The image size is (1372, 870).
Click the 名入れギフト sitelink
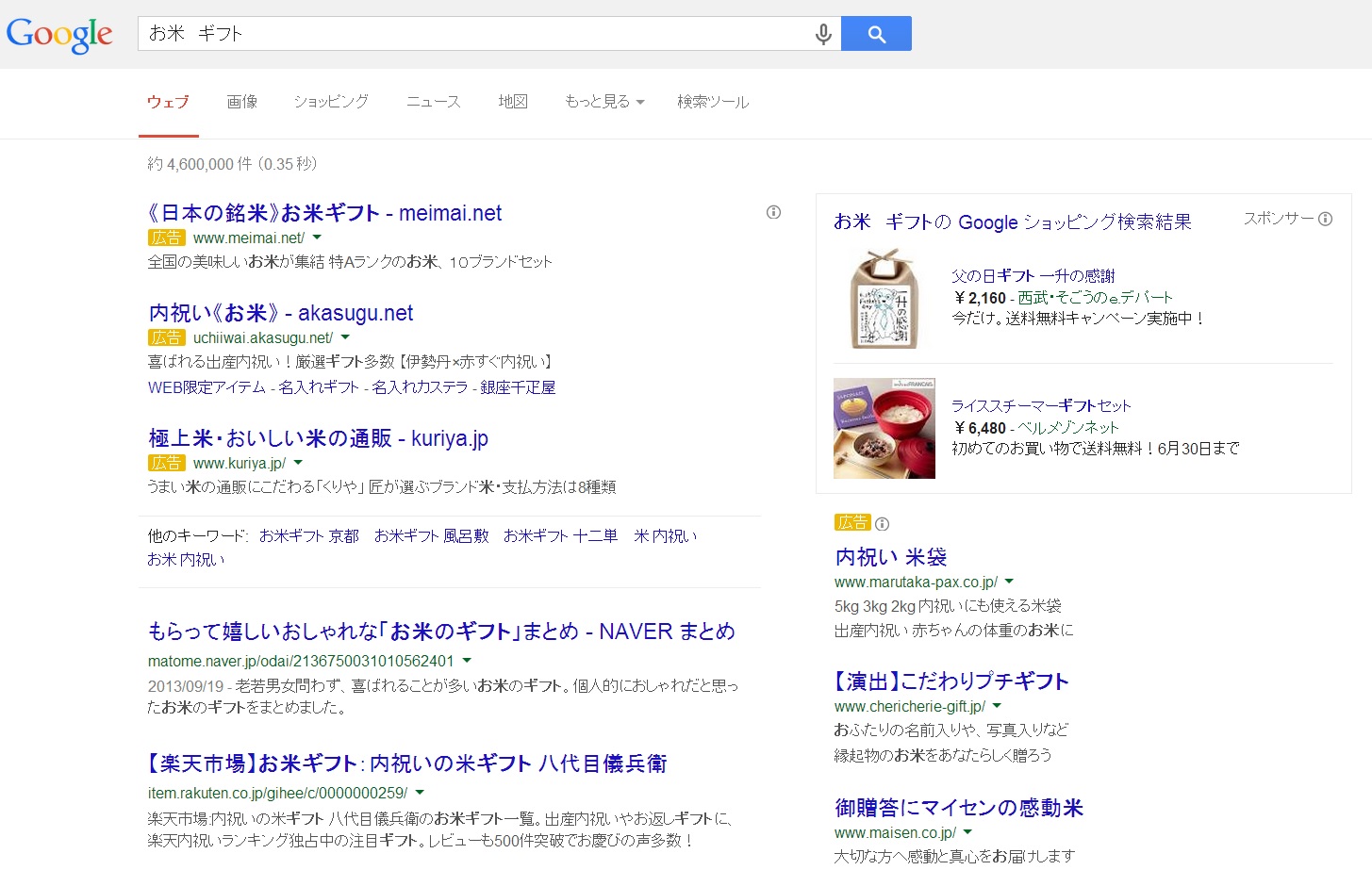point(319,387)
